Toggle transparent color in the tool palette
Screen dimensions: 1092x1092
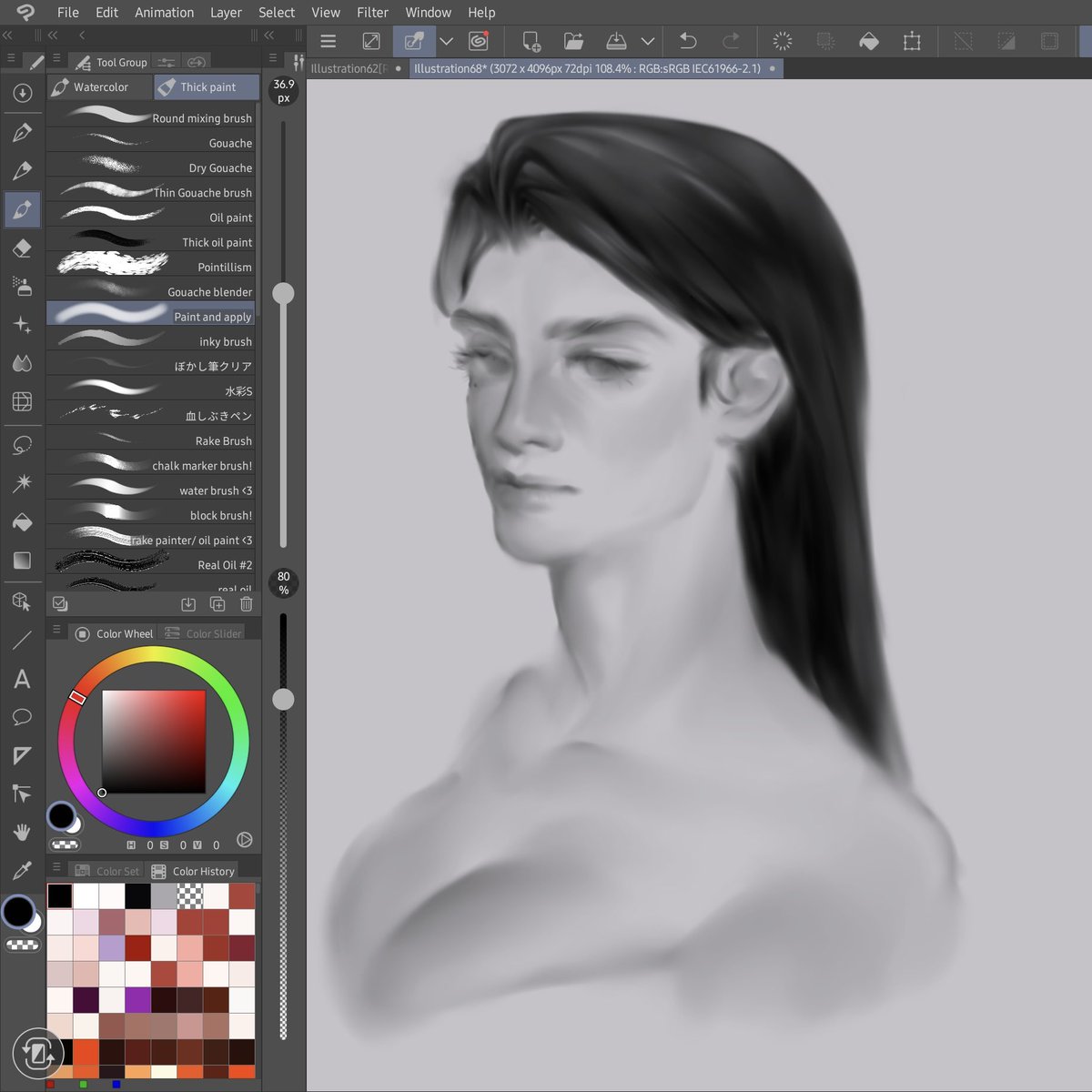tap(23, 945)
